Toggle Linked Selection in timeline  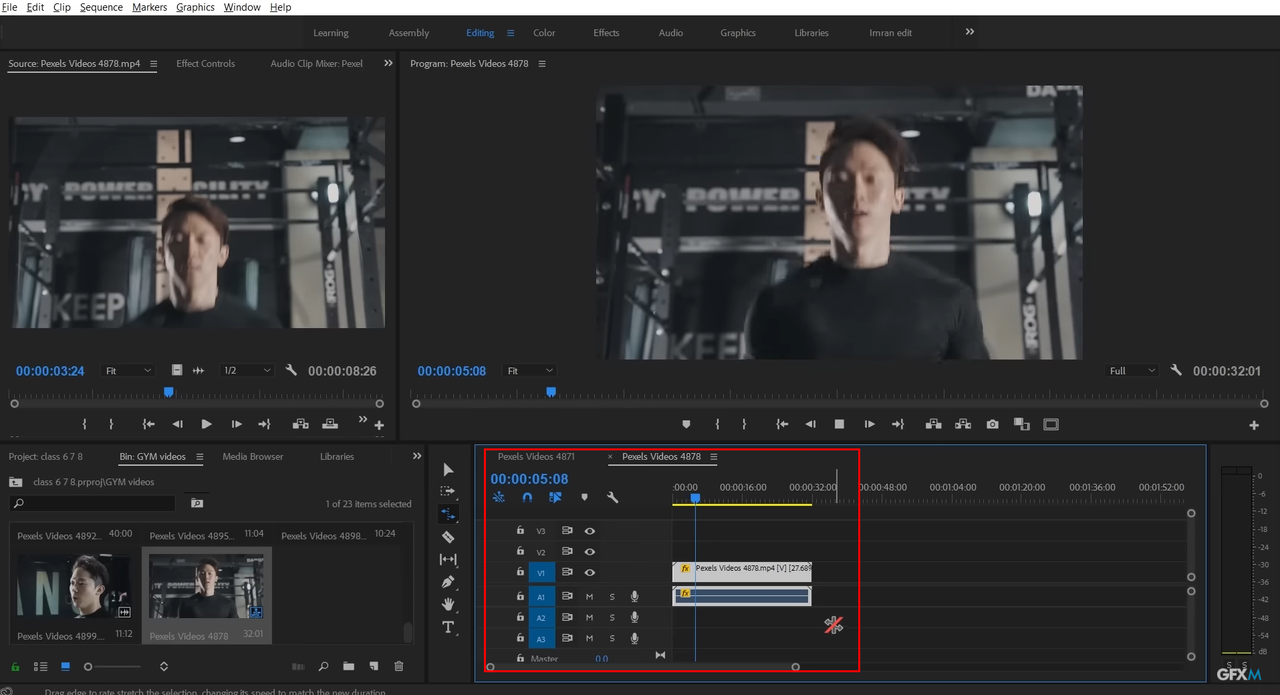[555, 497]
